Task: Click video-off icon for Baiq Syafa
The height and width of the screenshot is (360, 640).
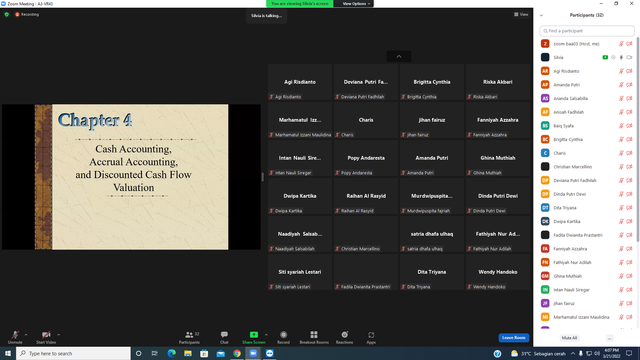Action: click(x=629, y=126)
